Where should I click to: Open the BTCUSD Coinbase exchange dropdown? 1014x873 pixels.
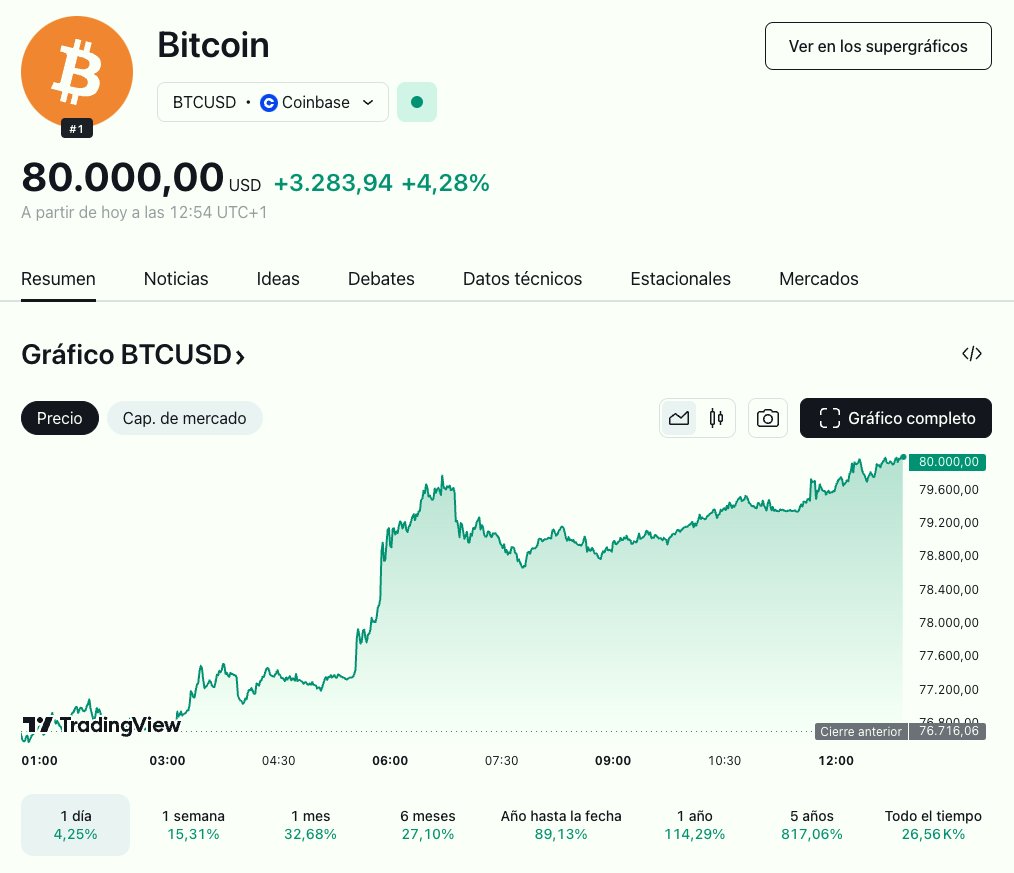[273, 102]
